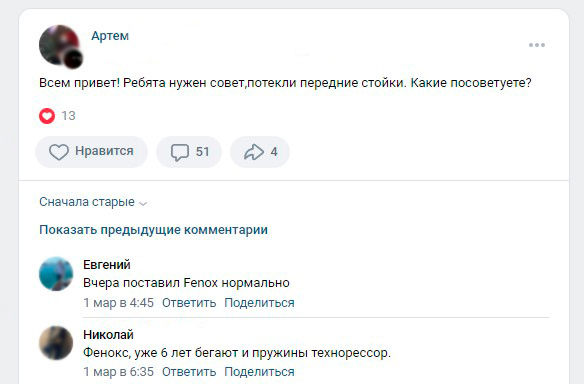Screen dimensions: 584x384
Task: Show previous comments via Показать предыдущие комментарии
Action: pyautogui.click(x=153, y=230)
